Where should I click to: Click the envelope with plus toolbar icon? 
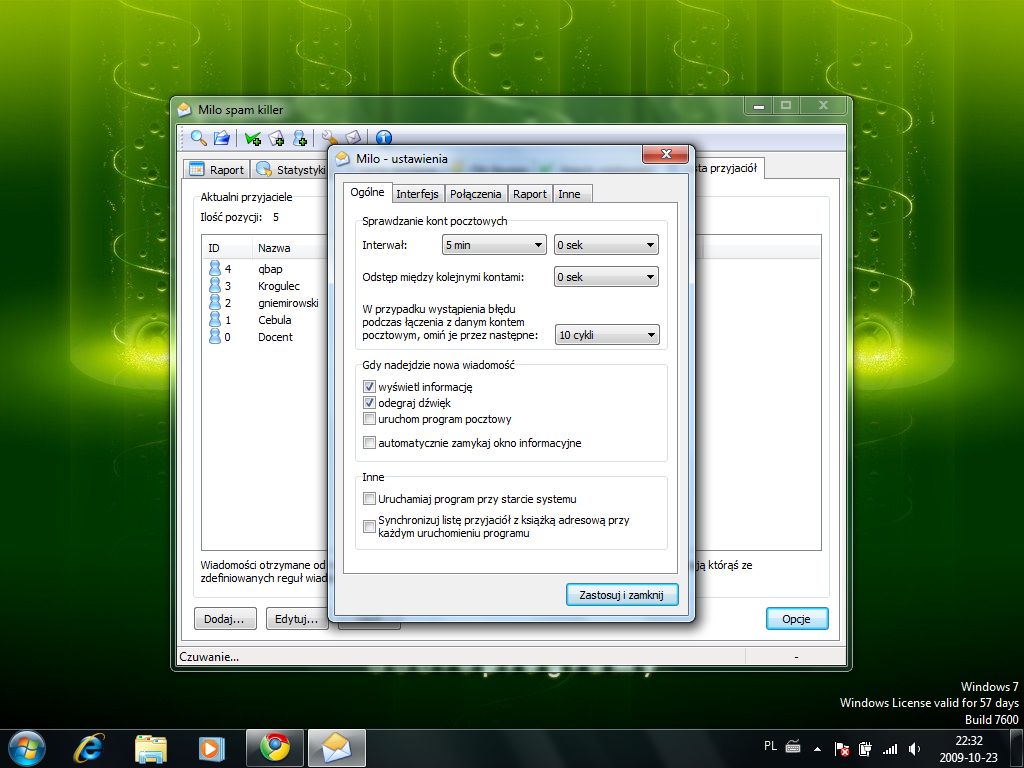pos(276,138)
